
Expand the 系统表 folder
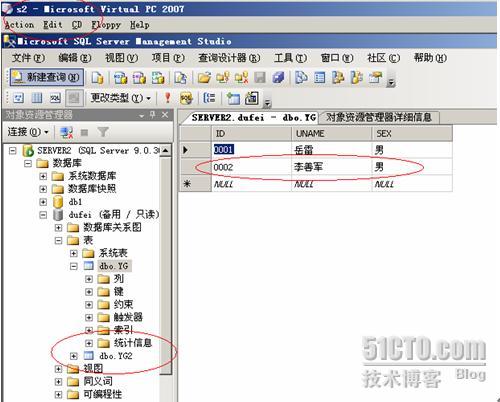click(x=74, y=253)
